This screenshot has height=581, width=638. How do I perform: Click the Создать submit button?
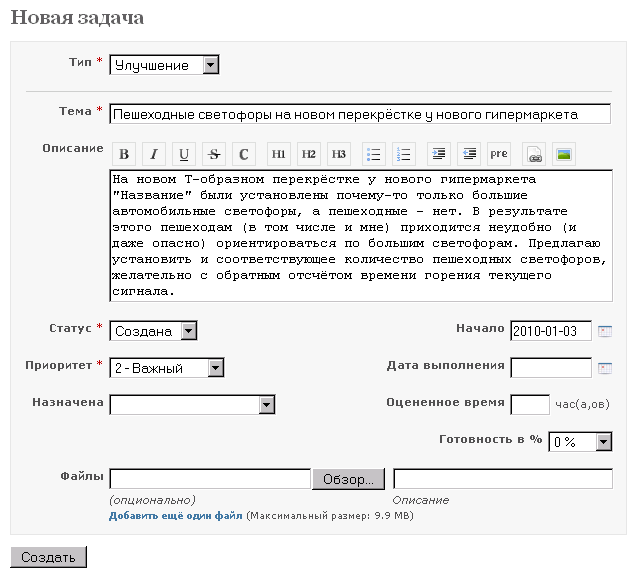tap(48, 557)
